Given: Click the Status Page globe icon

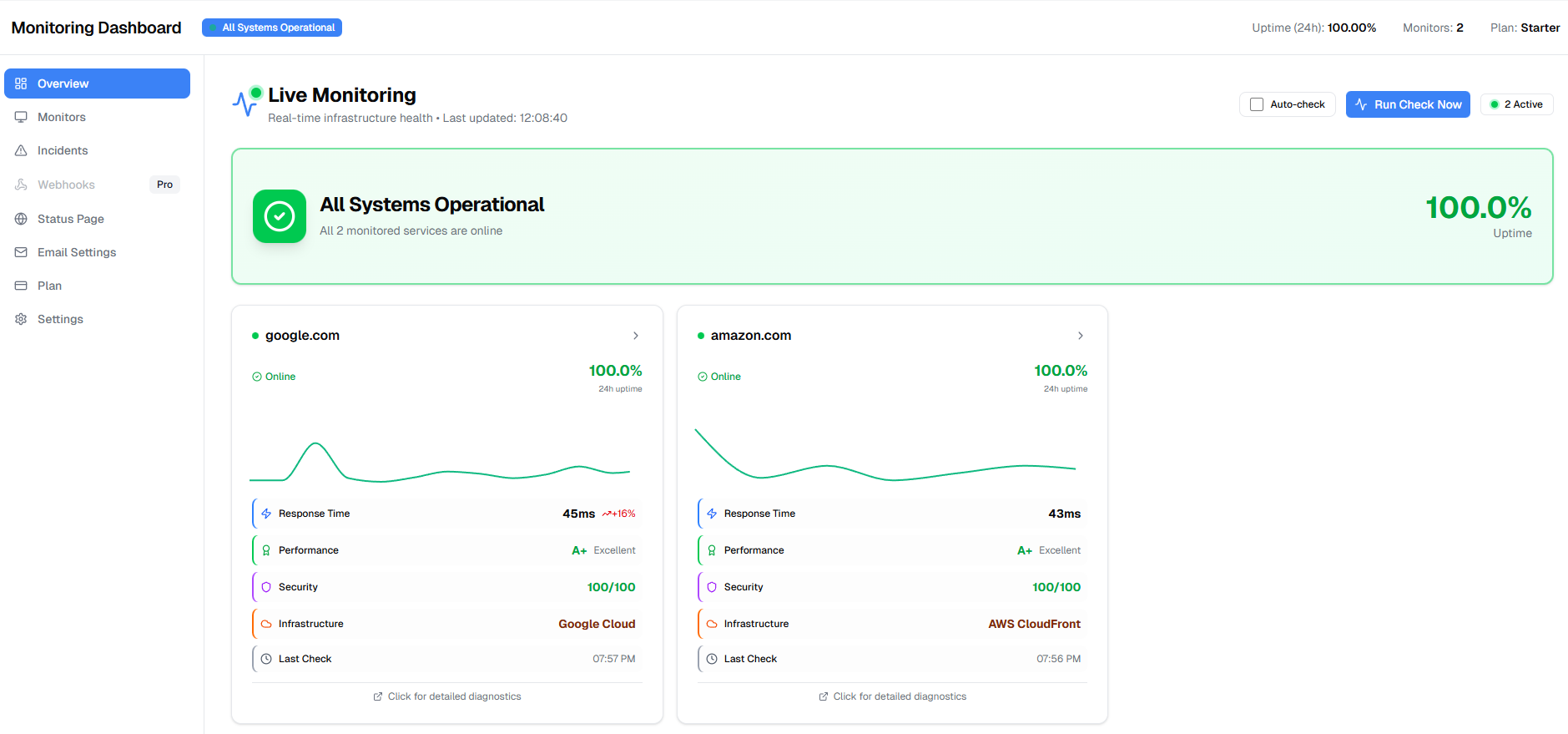Looking at the screenshot, I should click(21, 219).
